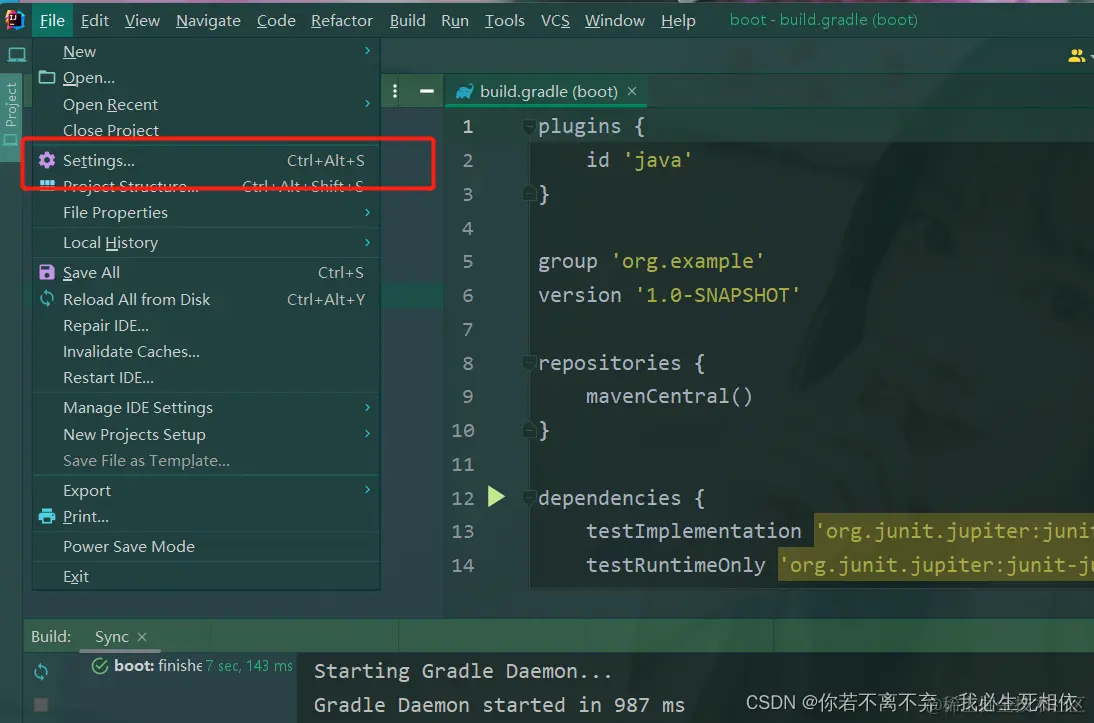Viewport: 1094px width, 723px height.
Task: Collapse the dependencies block fold marker
Action: [529, 498]
